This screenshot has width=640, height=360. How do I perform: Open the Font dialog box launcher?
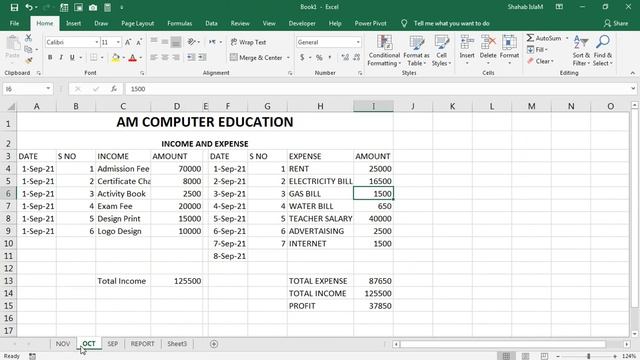click(x=142, y=73)
